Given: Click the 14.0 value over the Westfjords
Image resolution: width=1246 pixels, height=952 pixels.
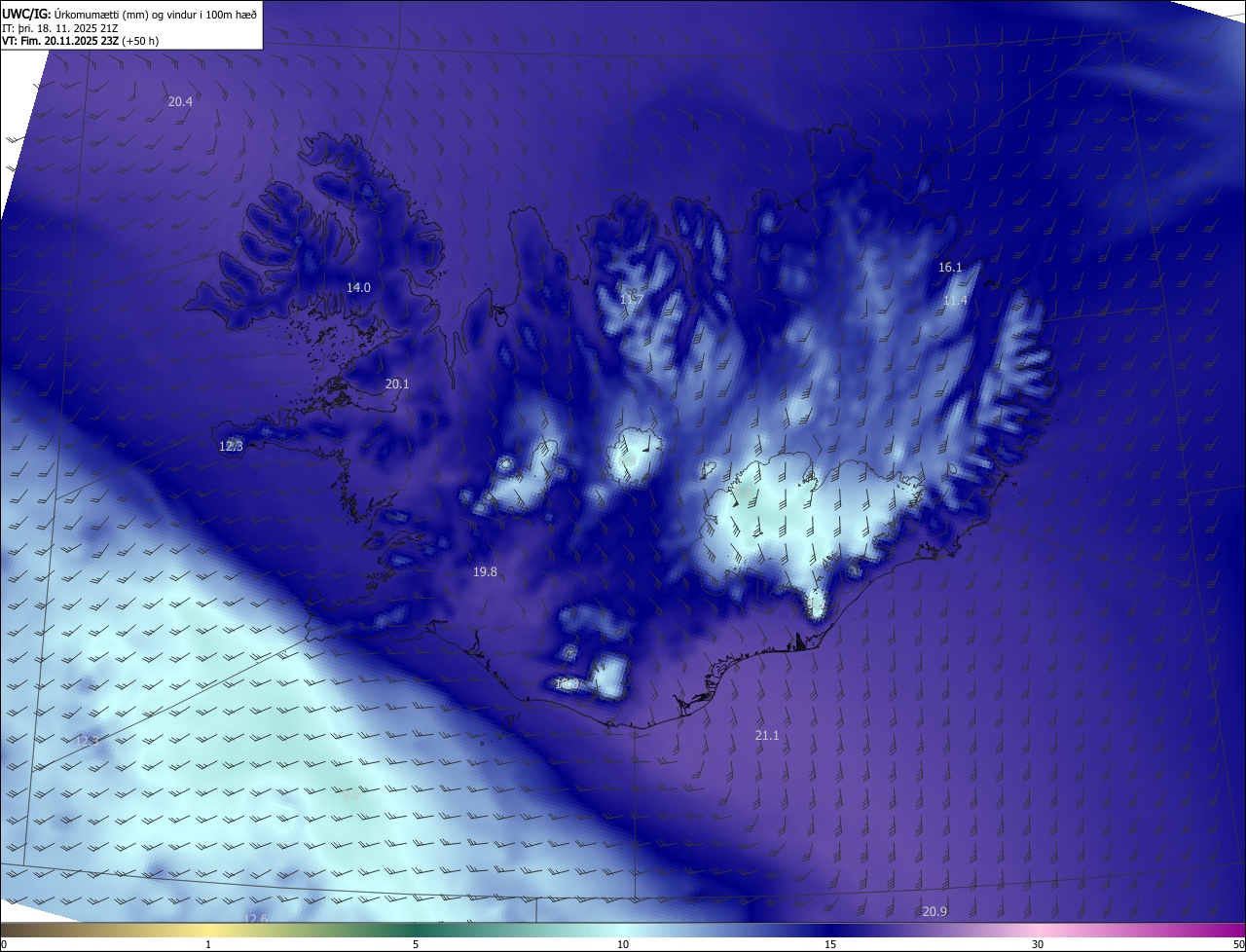Looking at the screenshot, I should (359, 287).
